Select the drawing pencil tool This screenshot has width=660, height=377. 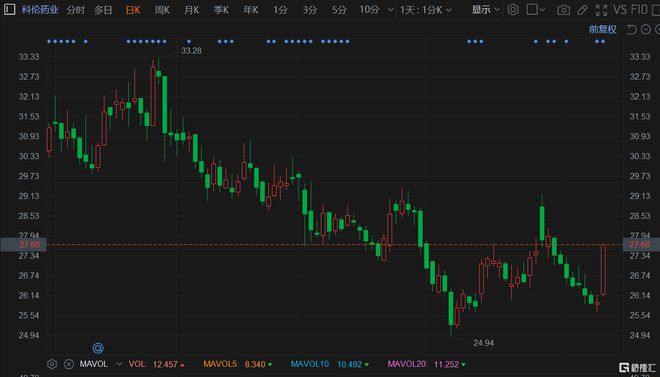point(583,10)
